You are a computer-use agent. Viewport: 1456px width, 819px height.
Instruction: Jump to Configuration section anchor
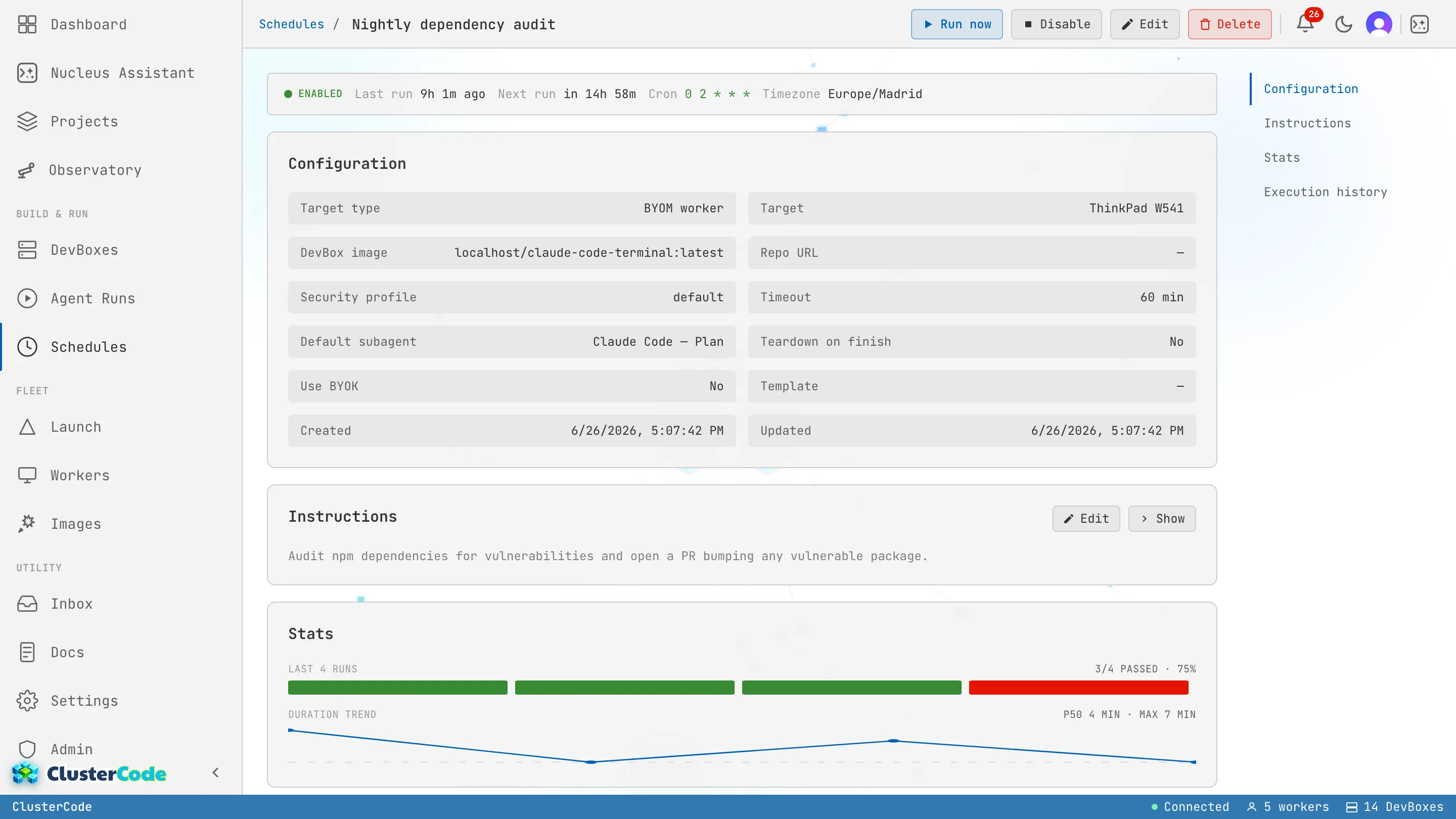(x=1311, y=89)
